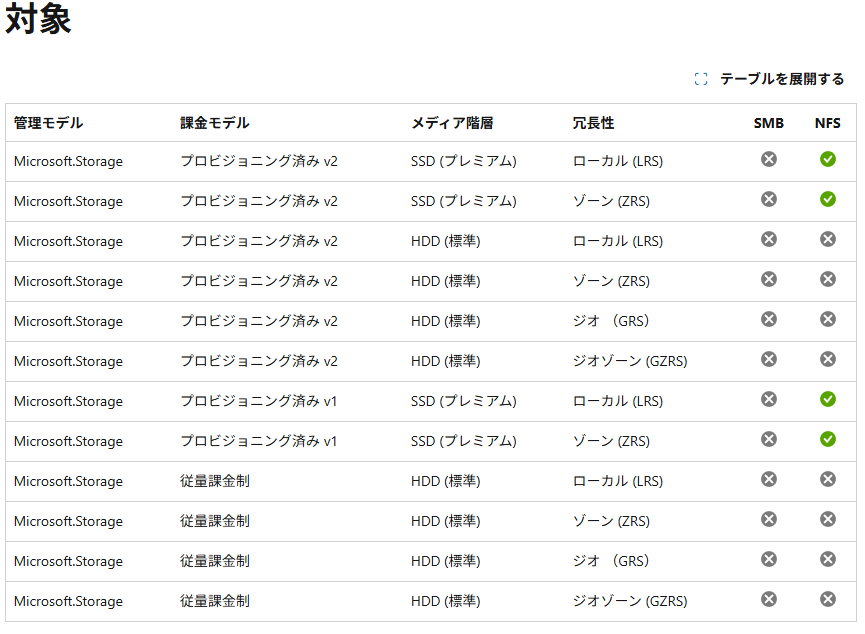This screenshot has height=634, width=865.
Task: Click the SMB cross icon in the 従量課金制 ジオゾーン (GZRS) row
Action: click(768, 599)
